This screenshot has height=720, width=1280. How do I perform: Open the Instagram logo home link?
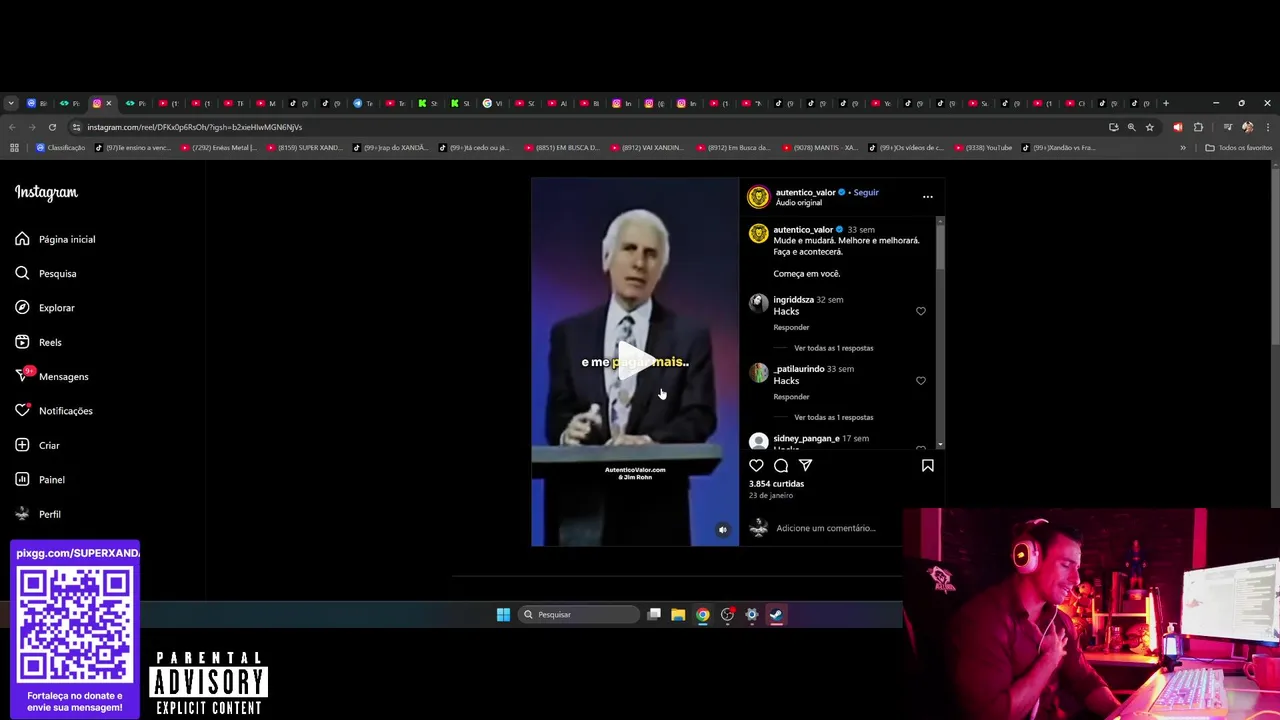[x=46, y=192]
